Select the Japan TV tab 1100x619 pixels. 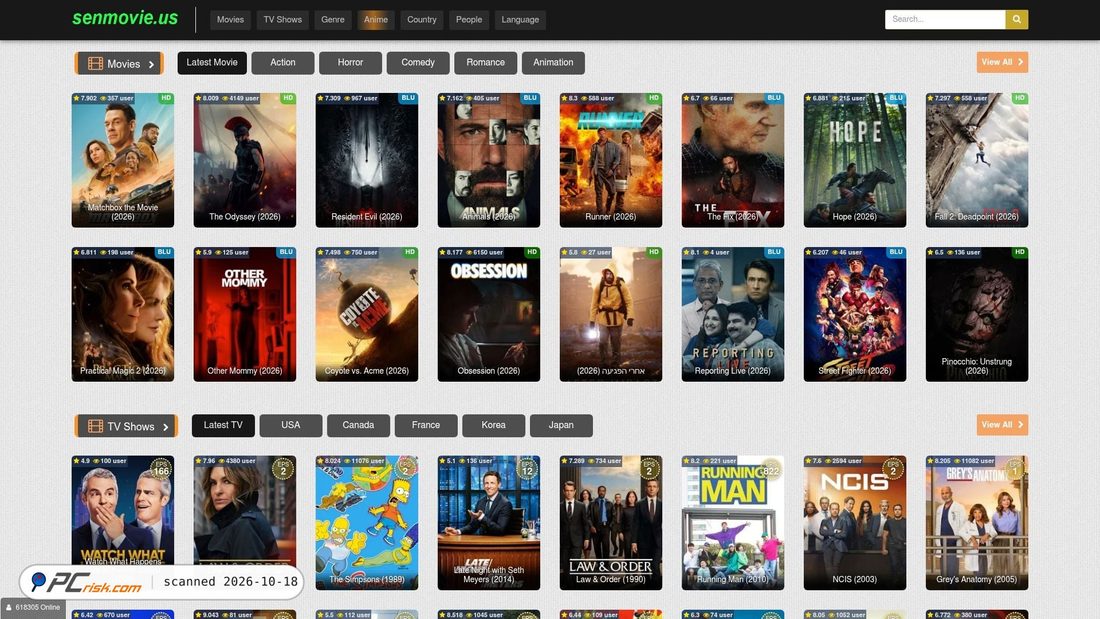[561, 425]
